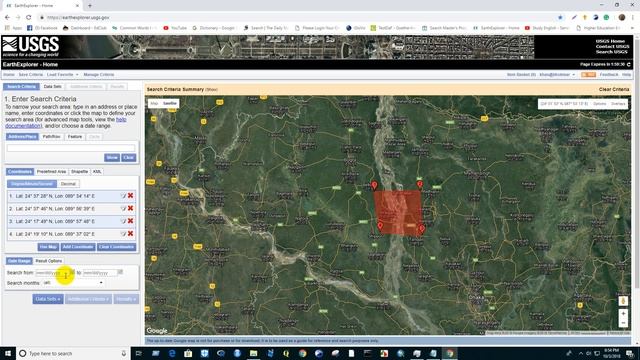The image size is (640, 360).
Task: Open the Result Options tab
Action: (x=49, y=260)
